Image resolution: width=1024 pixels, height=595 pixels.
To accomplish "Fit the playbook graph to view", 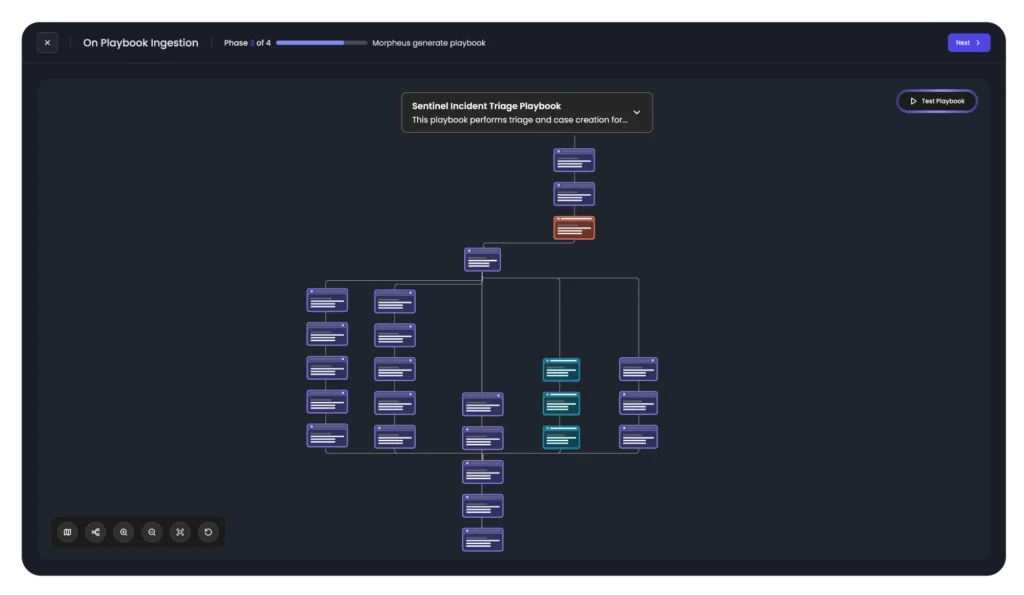I will pyautogui.click(x=180, y=532).
